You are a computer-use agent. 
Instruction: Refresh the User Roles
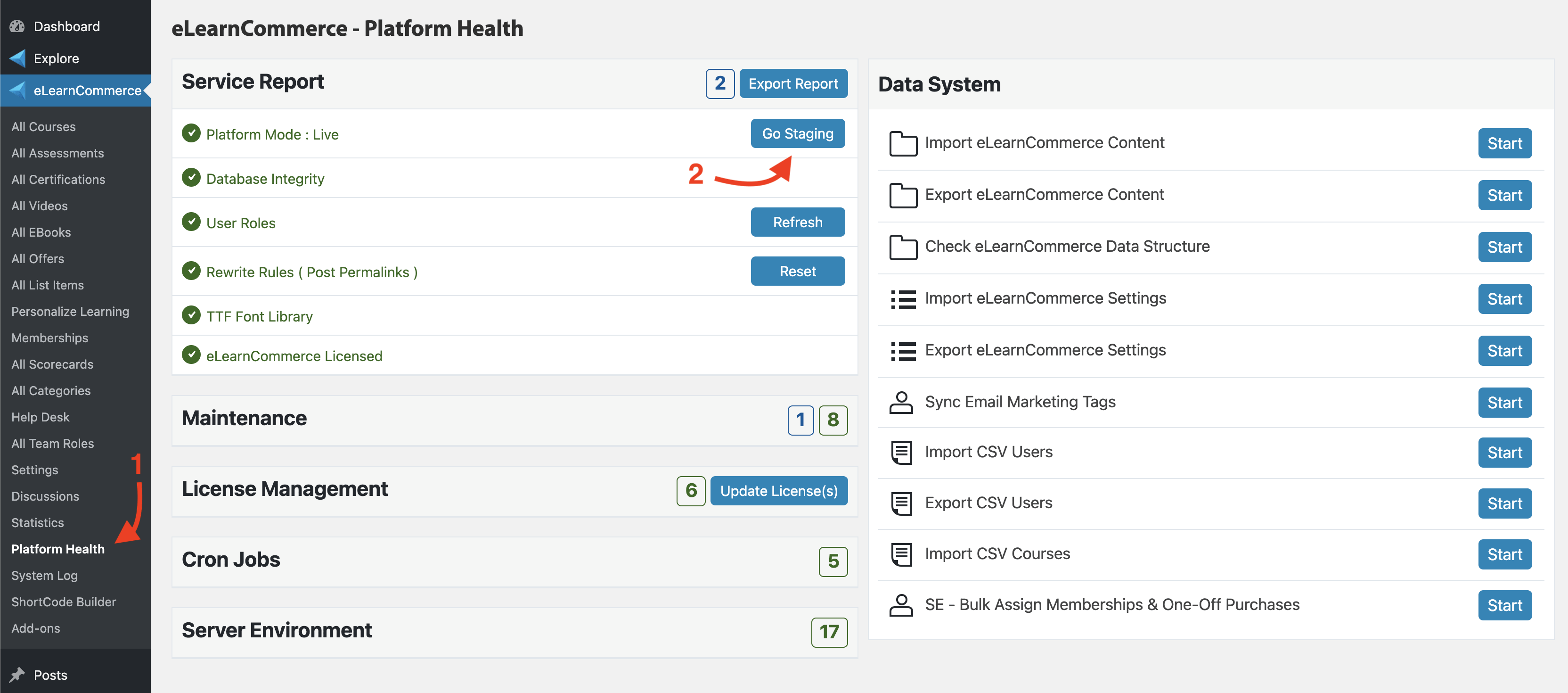[797, 222]
